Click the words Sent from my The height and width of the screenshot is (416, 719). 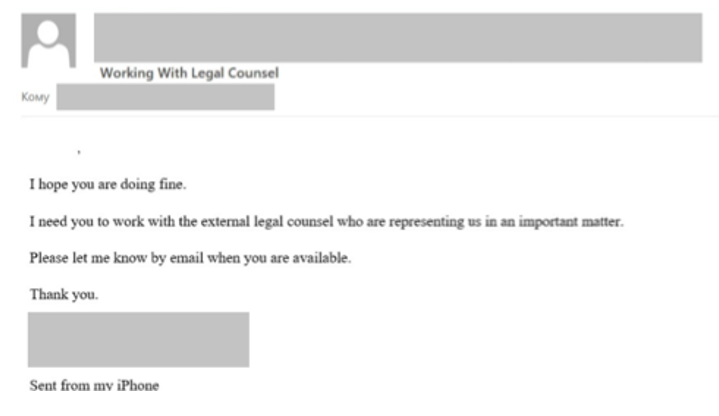tap(72, 385)
